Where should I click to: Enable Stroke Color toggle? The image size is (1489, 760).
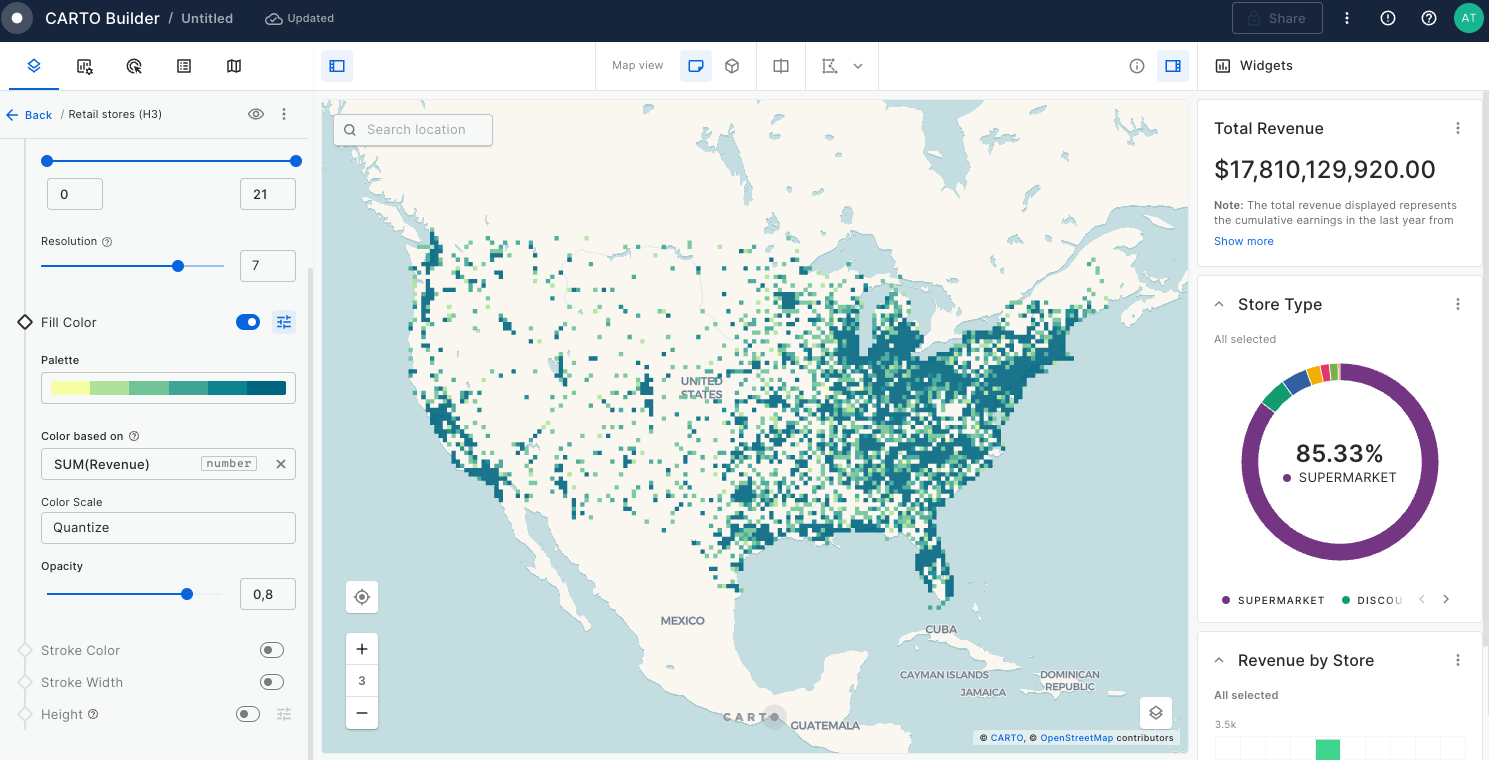[x=271, y=650]
